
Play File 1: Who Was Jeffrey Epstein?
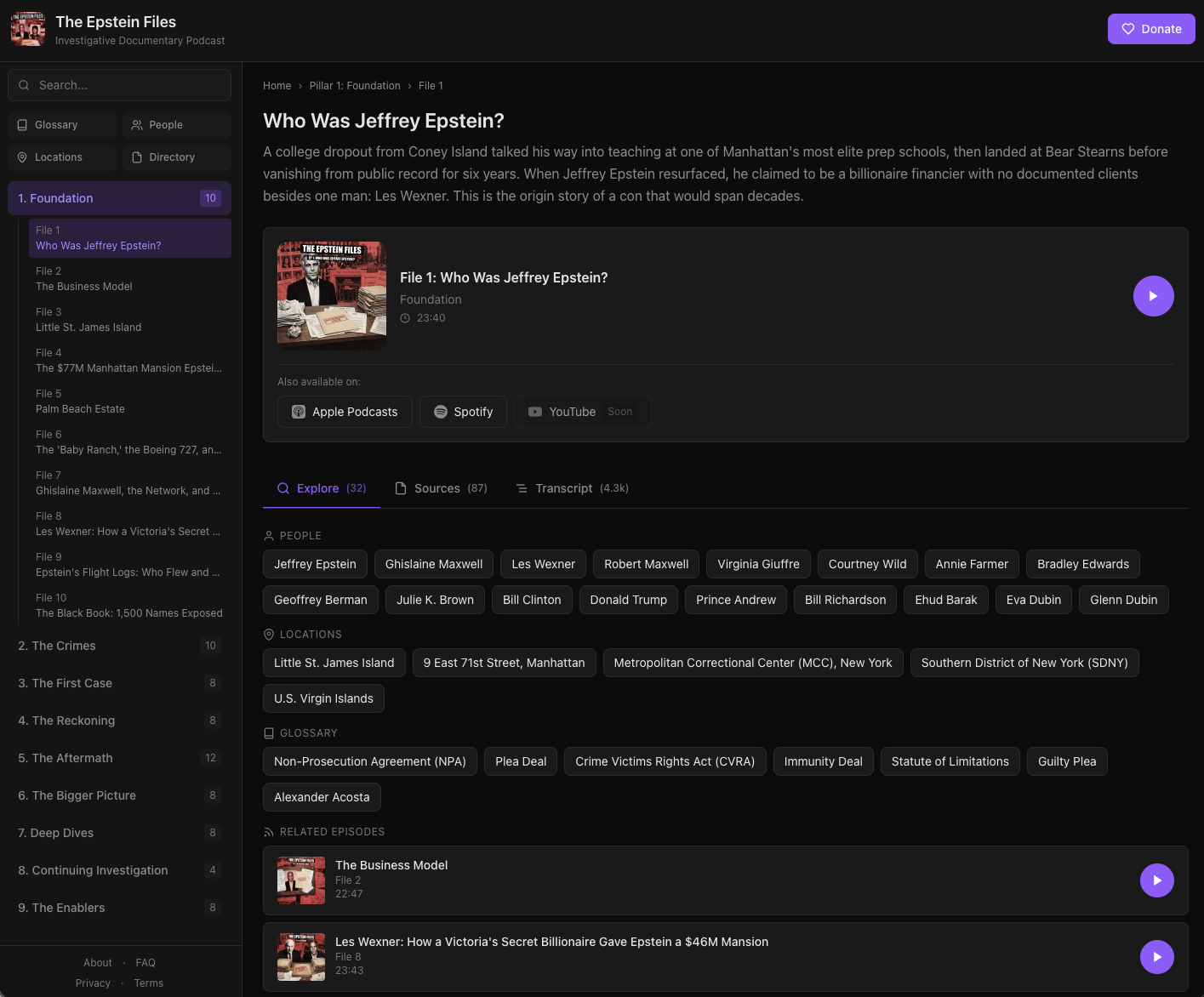click(1153, 296)
